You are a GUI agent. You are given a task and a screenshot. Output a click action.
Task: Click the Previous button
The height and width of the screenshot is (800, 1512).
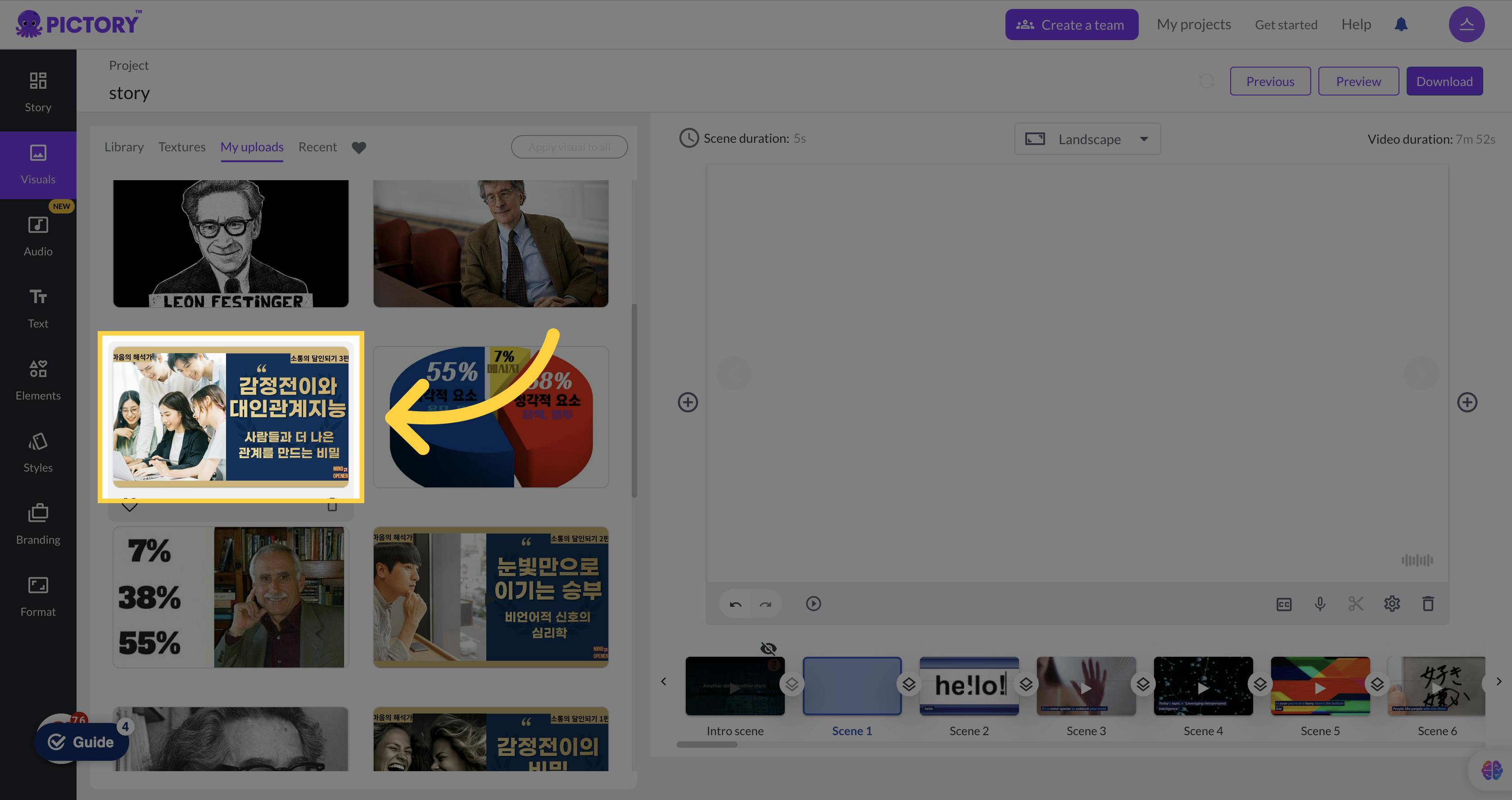coord(1270,81)
